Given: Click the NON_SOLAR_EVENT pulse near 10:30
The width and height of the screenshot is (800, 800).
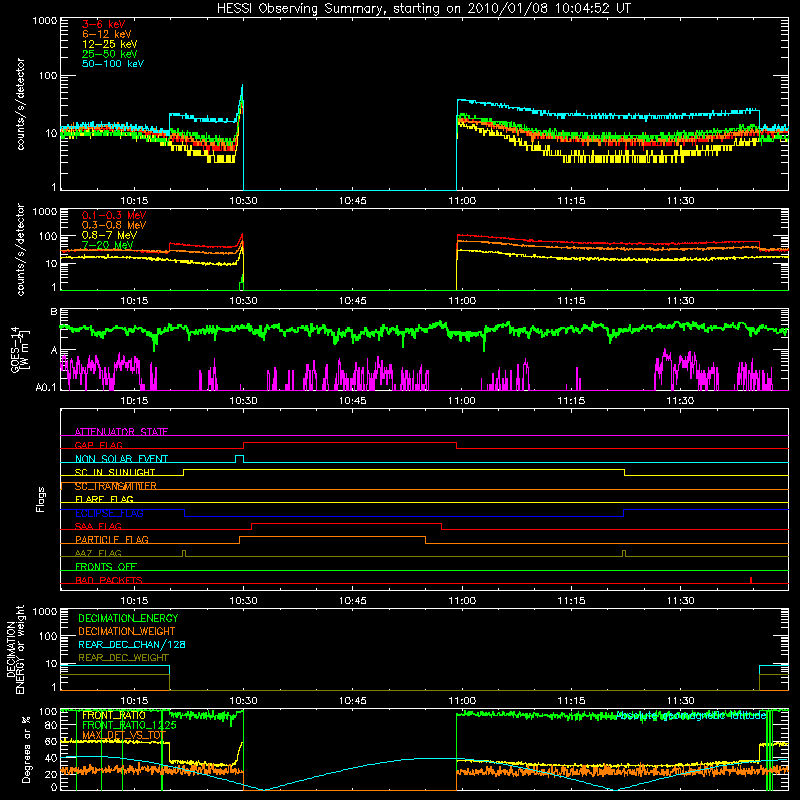Looking at the screenshot, I should [239, 459].
